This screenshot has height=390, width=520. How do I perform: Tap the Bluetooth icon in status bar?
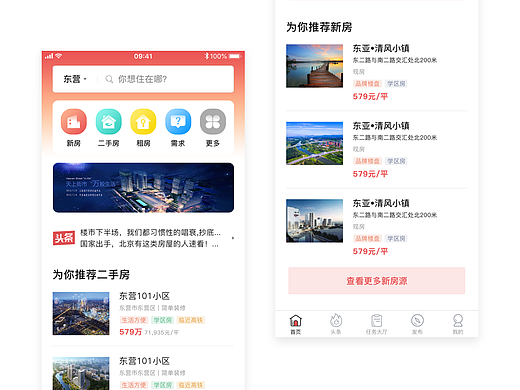207,56
